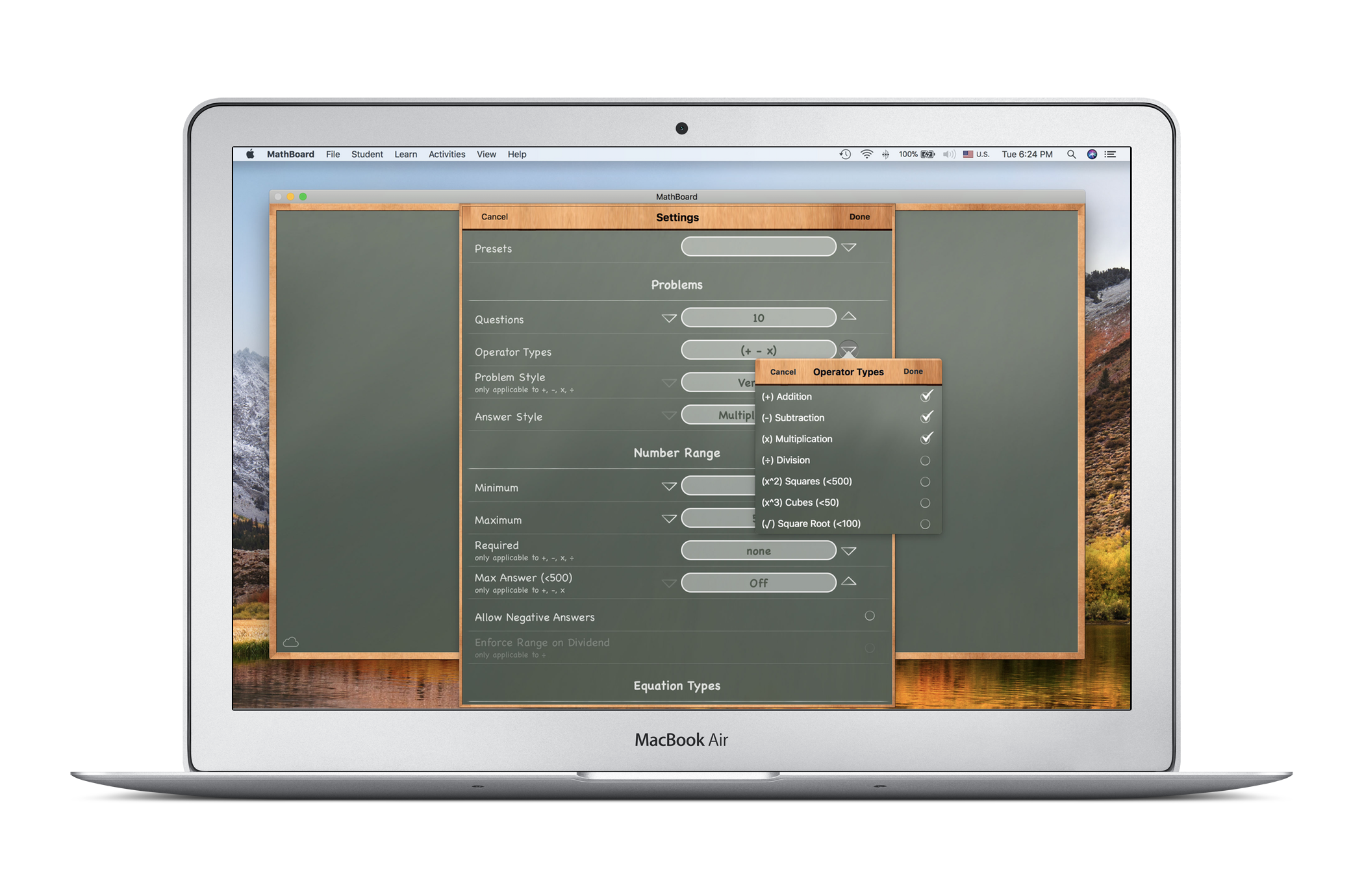The height and width of the screenshot is (896, 1364).
Task: Click the clock showing Tue 6:24 PM
Action: (1027, 154)
